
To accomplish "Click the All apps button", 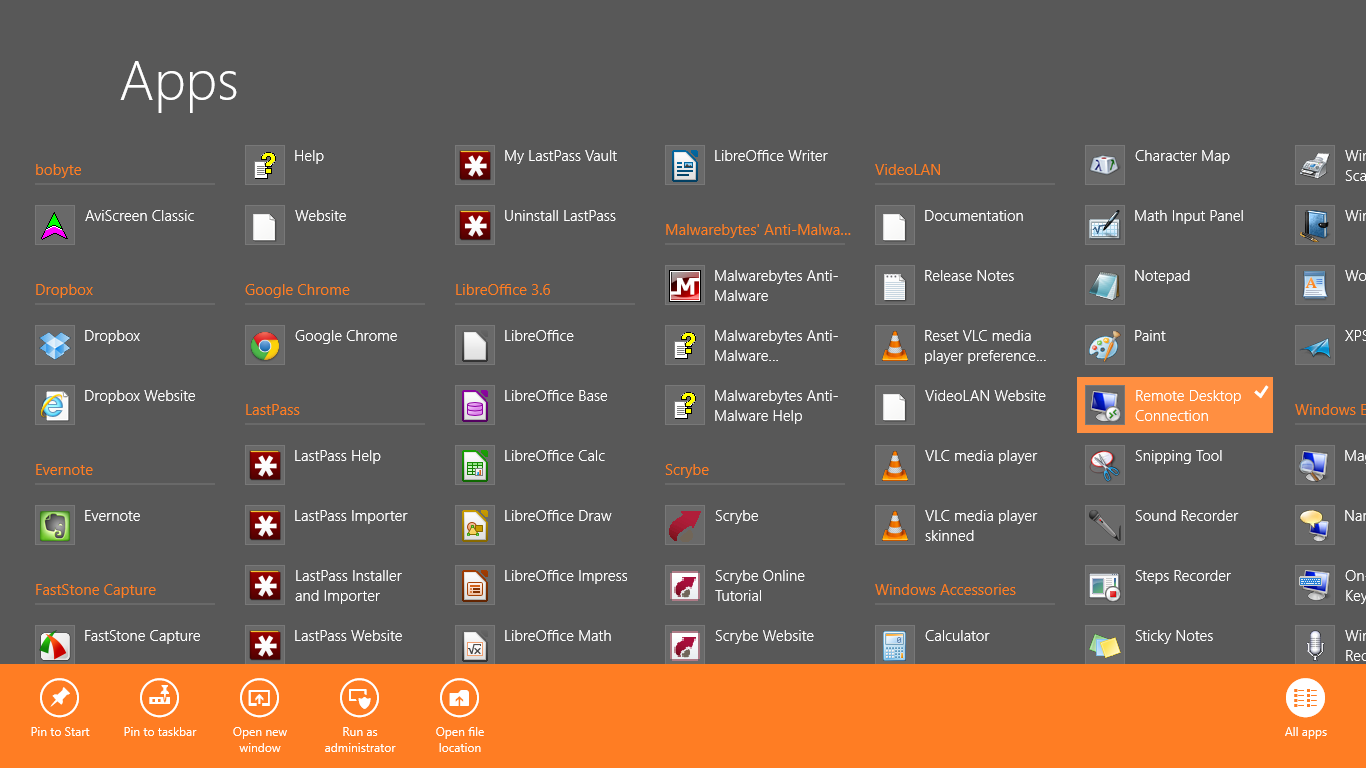I will pos(1305,708).
